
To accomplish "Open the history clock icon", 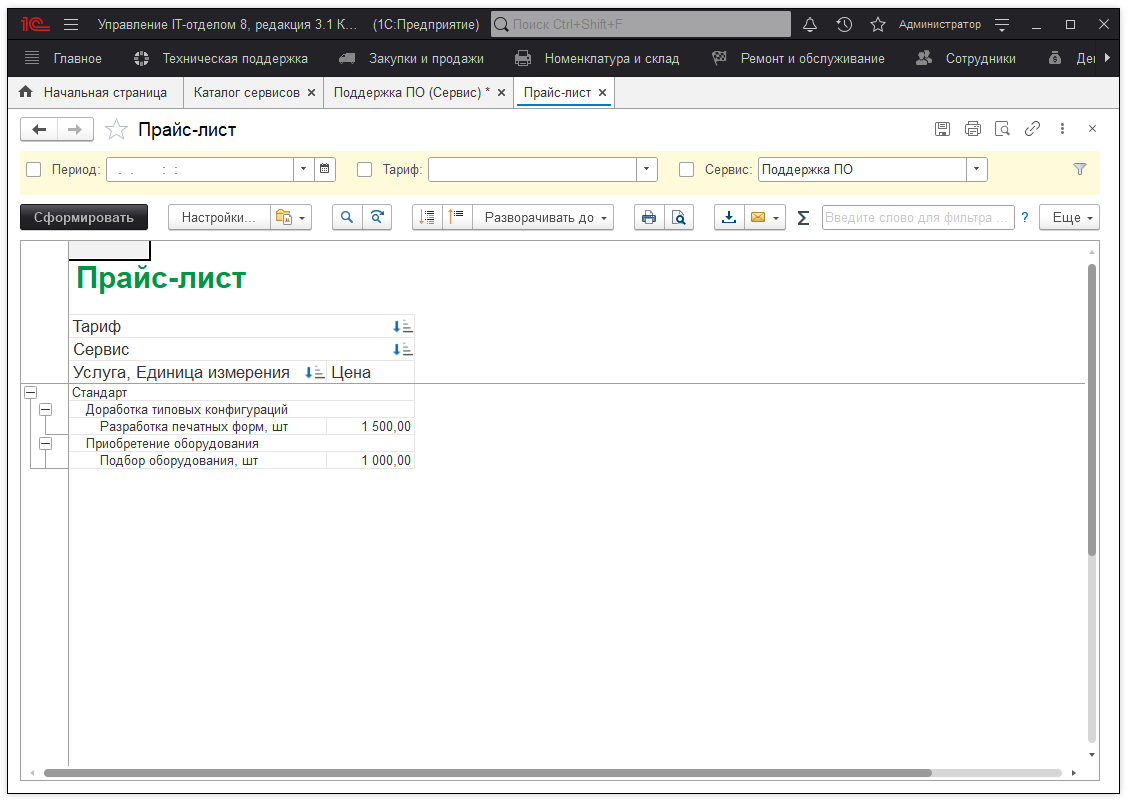I will tap(844, 24).
